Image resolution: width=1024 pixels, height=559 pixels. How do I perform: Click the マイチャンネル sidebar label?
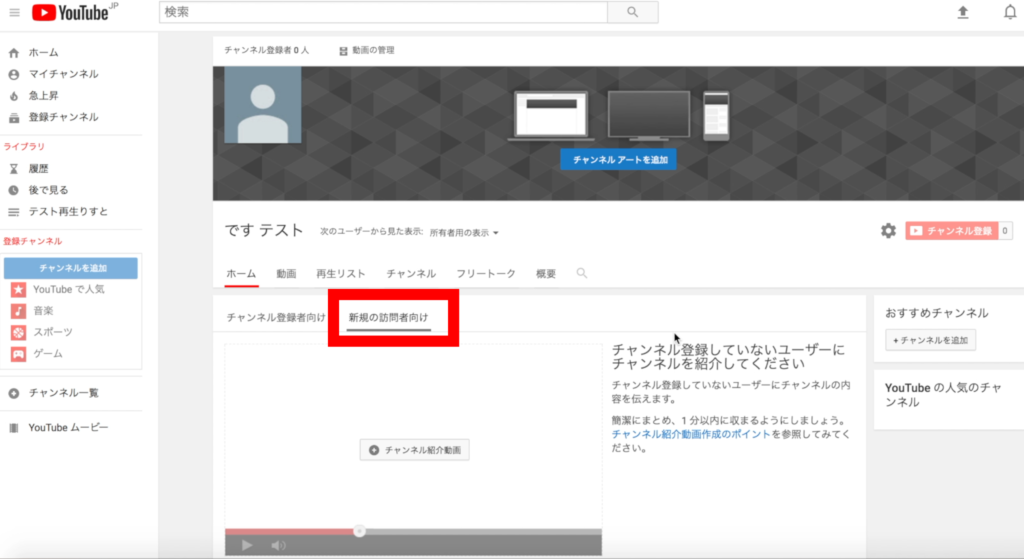tap(63, 74)
